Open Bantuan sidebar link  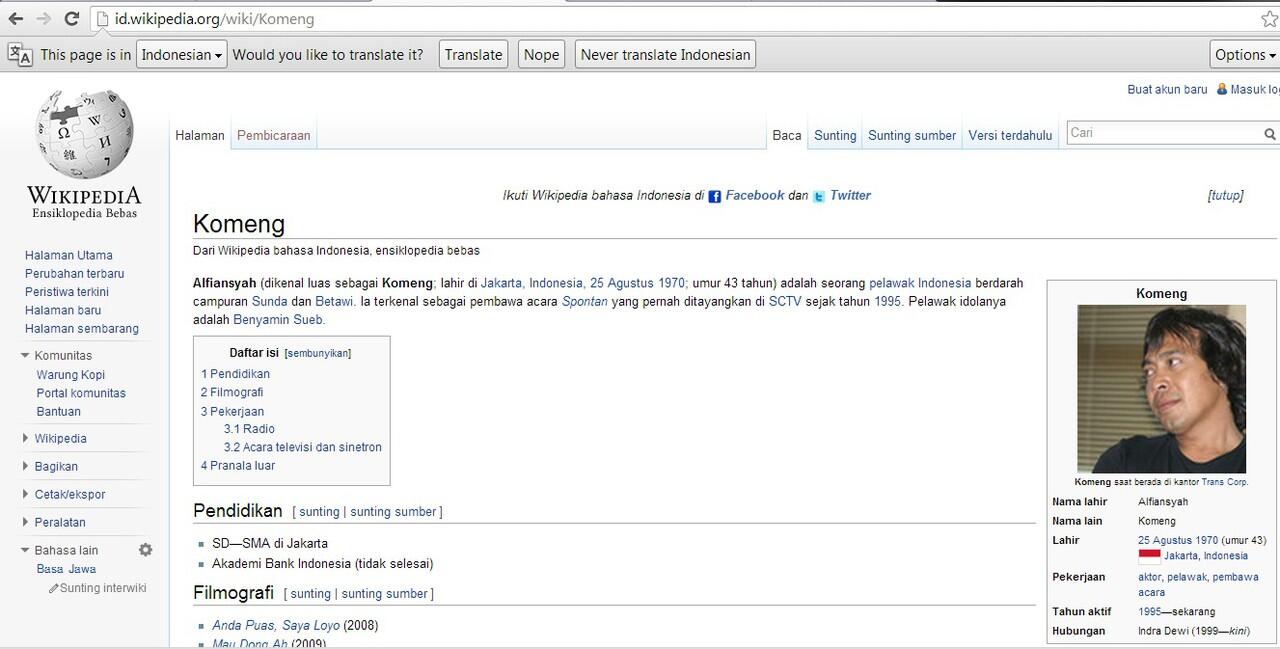point(59,411)
